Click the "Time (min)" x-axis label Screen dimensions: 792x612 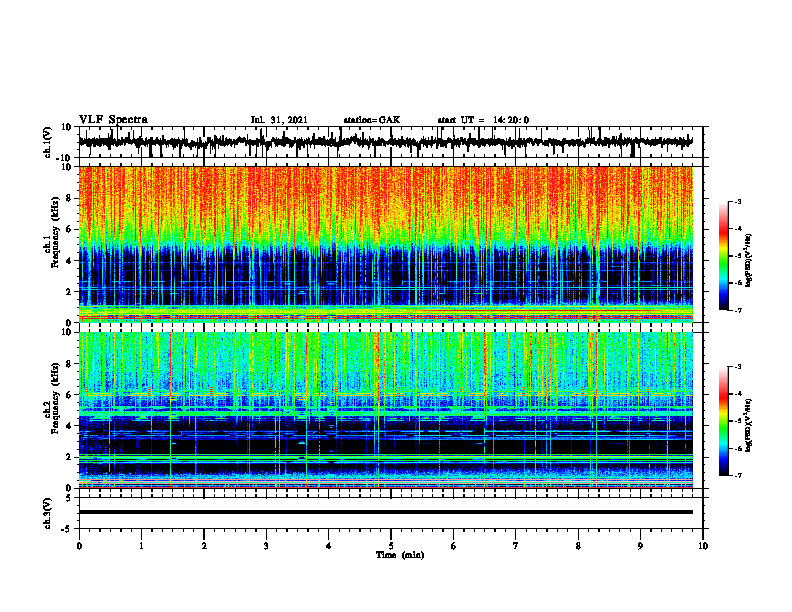(x=400, y=555)
